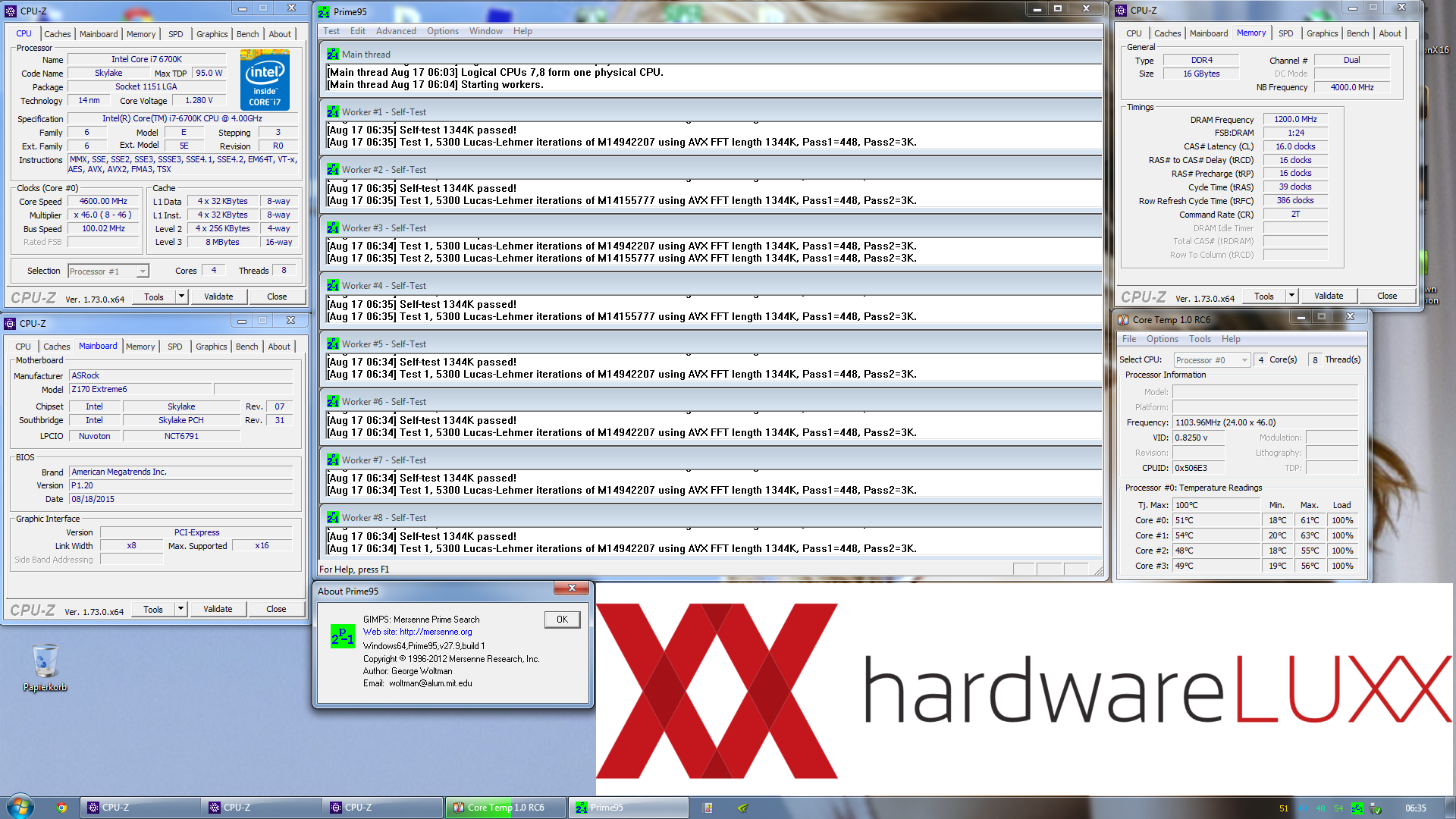Screen dimensions: 1456x819
Task: Open the Edit menu in Prime95
Action: tap(358, 31)
